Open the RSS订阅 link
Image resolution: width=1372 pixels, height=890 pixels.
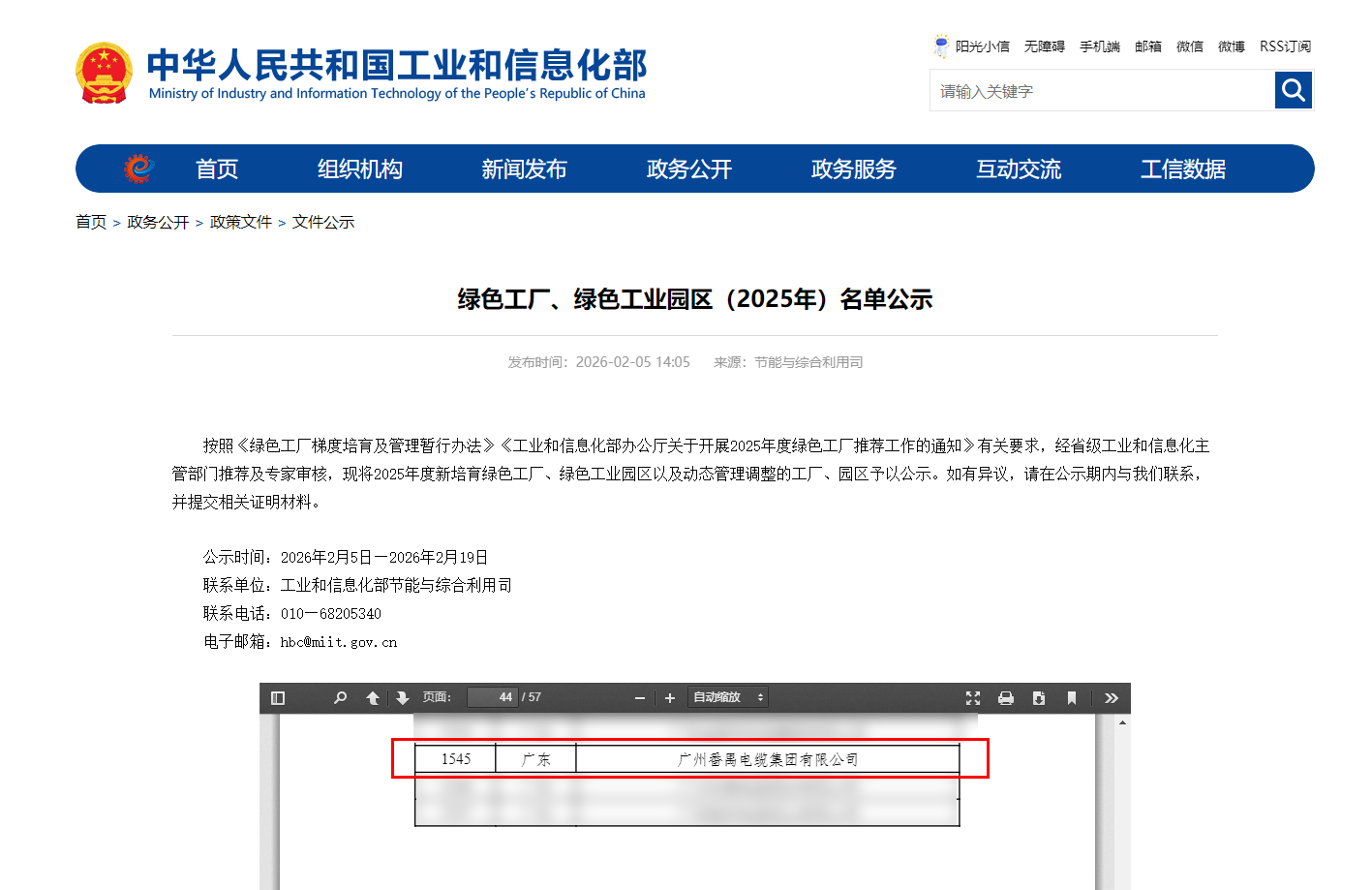1285,46
